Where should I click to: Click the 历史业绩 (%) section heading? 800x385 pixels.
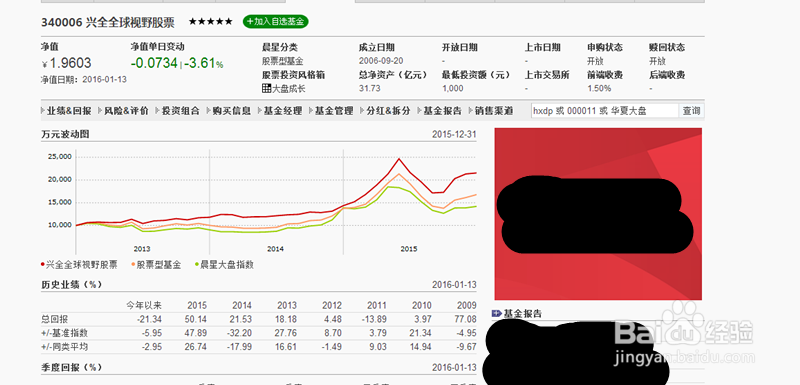click(71, 285)
